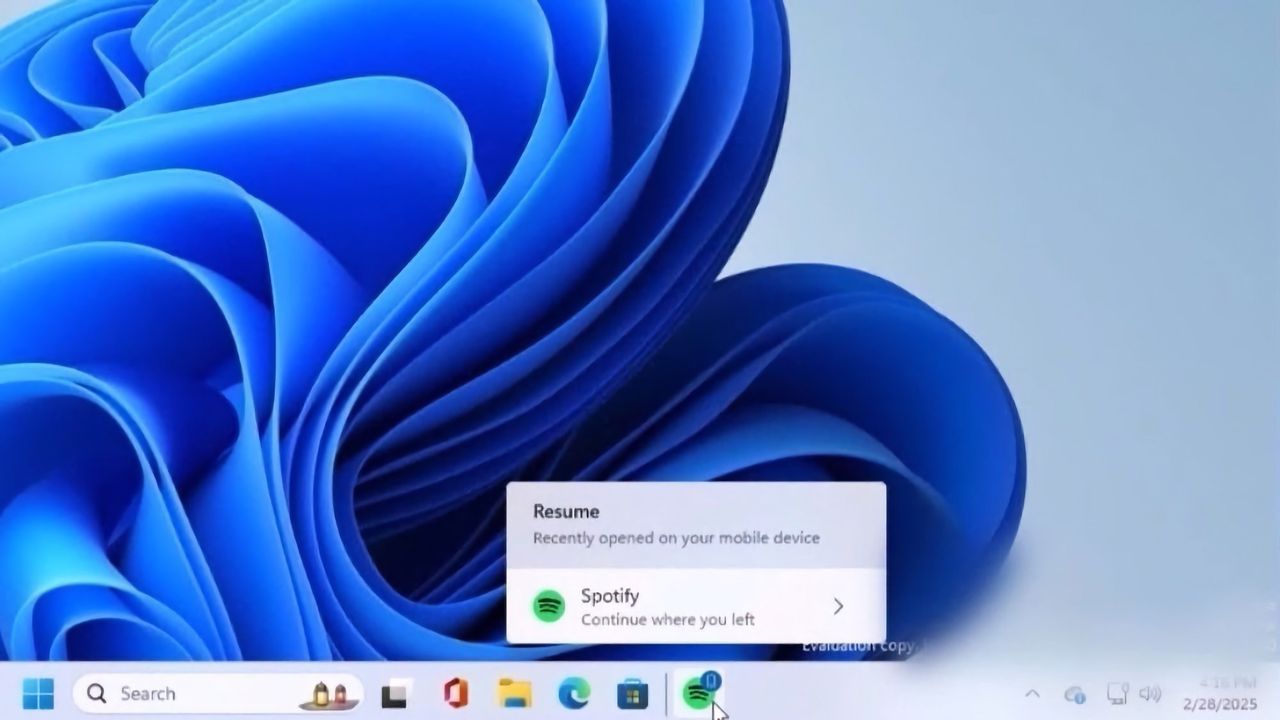The width and height of the screenshot is (1280, 720).
Task: Click the Resume notification header
Action: 567,511
